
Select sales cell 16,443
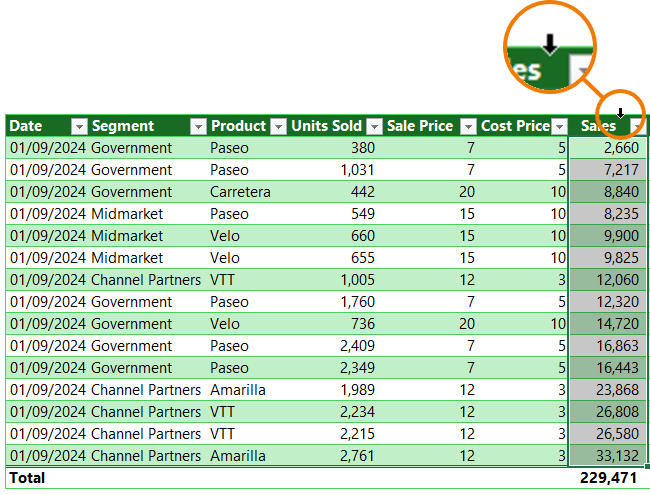coord(608,367)
